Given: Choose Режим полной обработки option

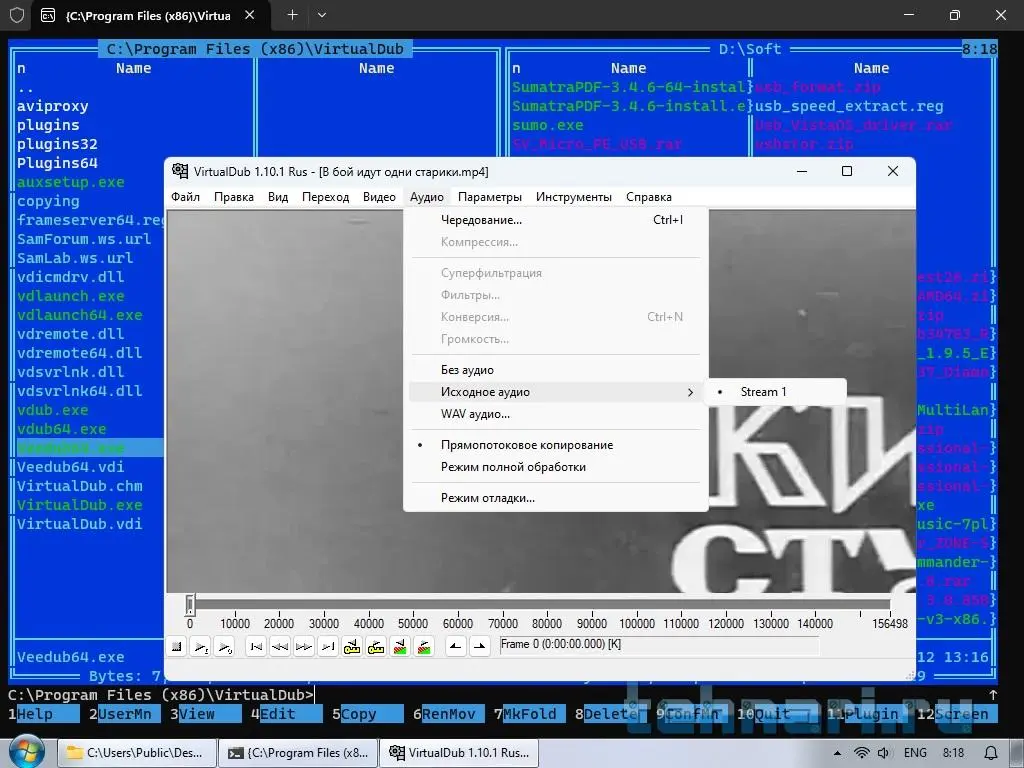Looking at the screenshot, I should 513,467.
